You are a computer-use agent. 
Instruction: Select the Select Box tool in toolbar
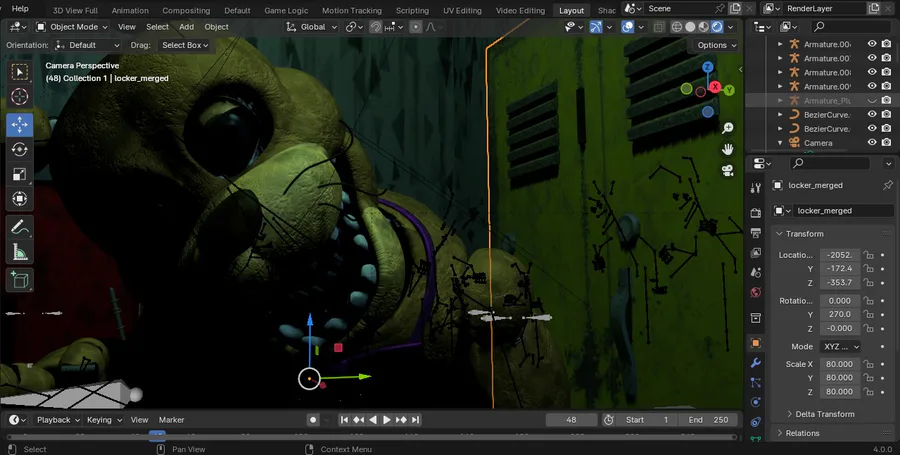coord(20,72)
